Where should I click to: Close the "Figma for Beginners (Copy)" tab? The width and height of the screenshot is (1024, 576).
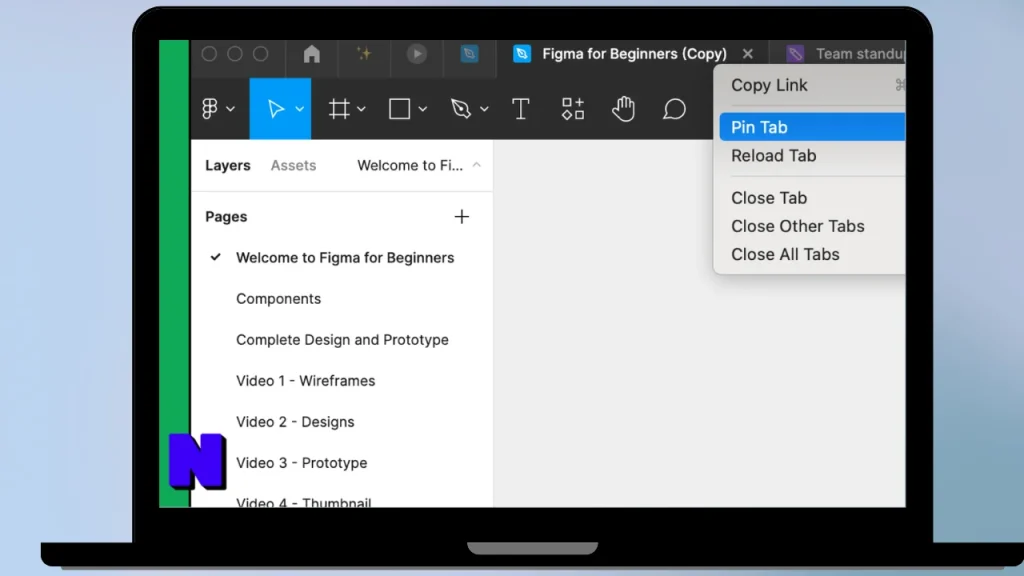click(x=748, y=54)
